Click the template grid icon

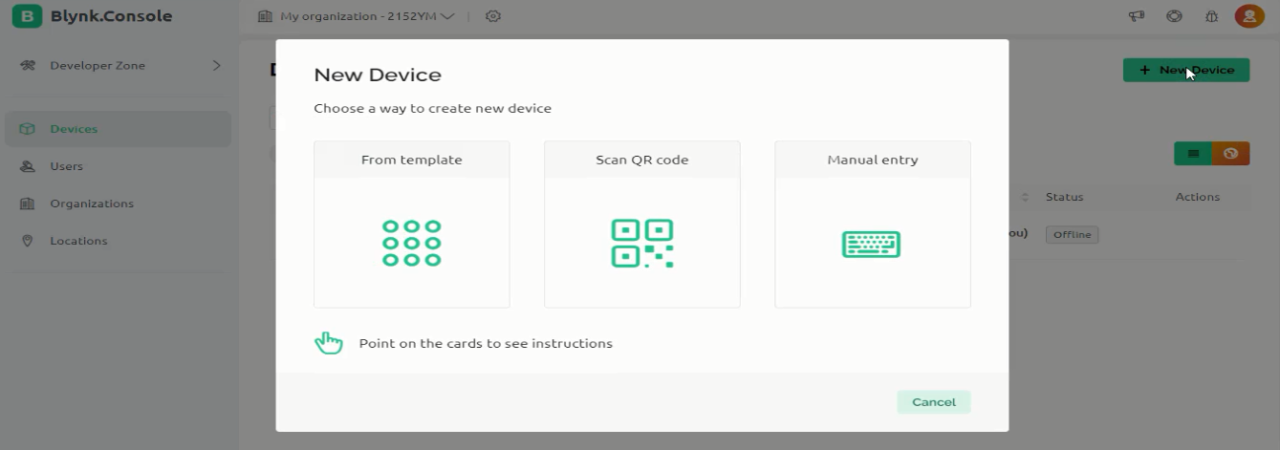(411, 243)
